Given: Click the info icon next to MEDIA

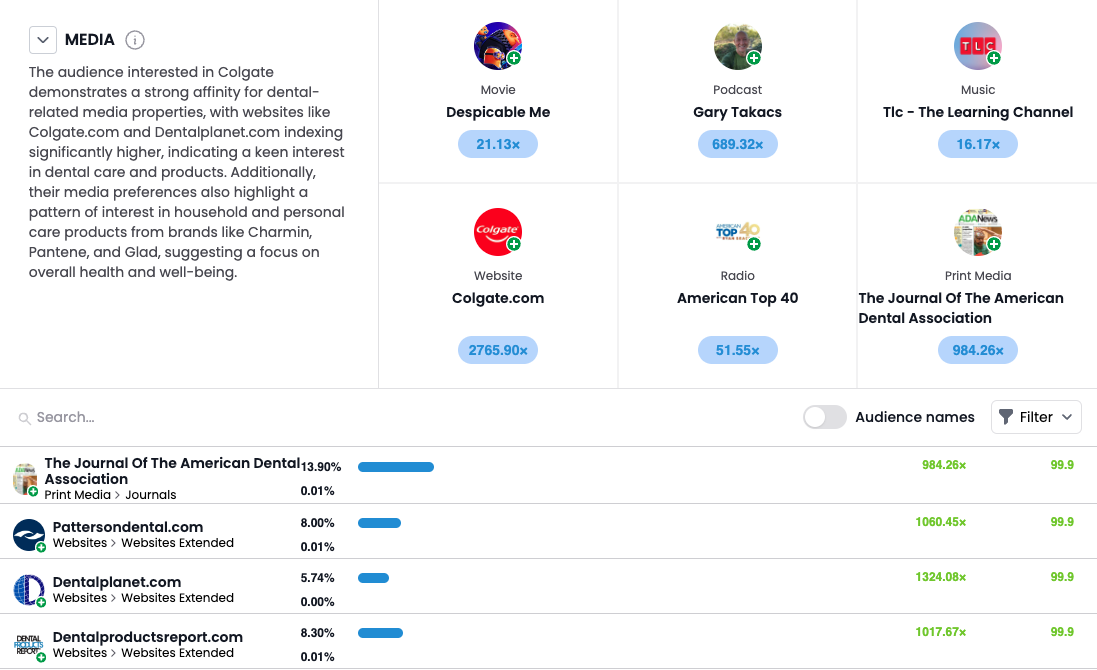Looking at the screenshot, I should 135,40.
